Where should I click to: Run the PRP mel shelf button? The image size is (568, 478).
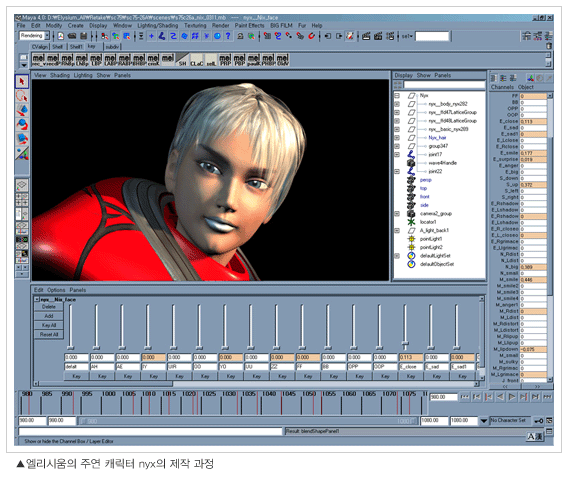[x=225, y=59]
